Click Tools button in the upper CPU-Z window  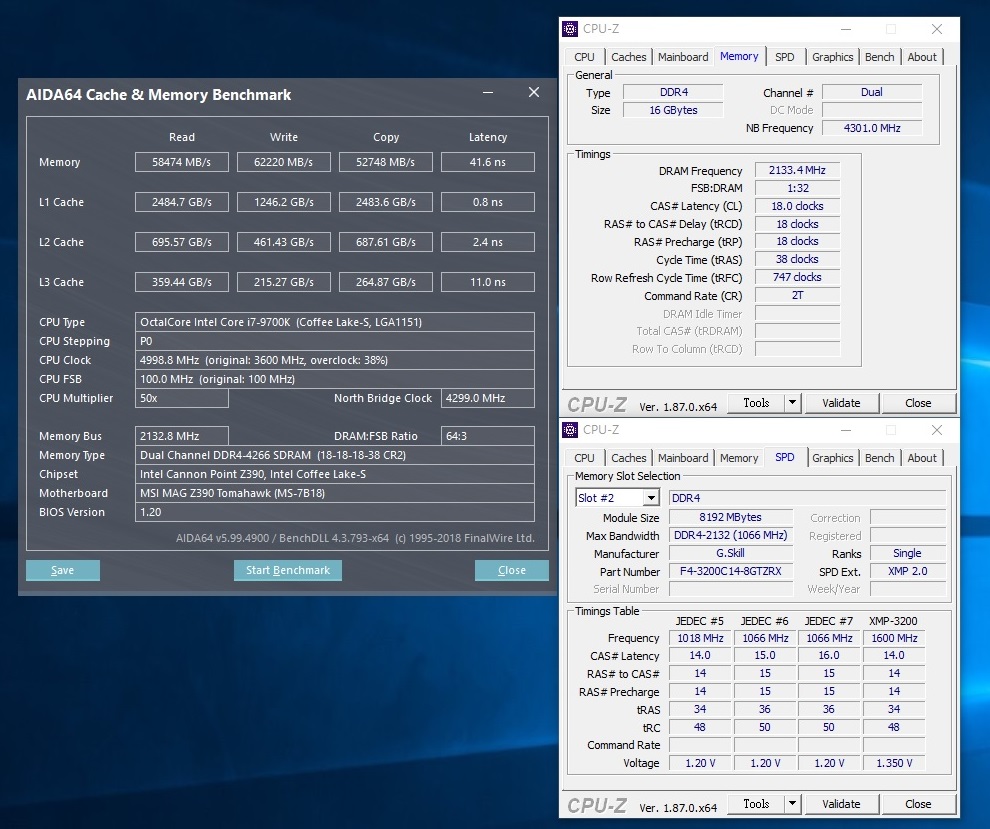[x=756, y=403]
